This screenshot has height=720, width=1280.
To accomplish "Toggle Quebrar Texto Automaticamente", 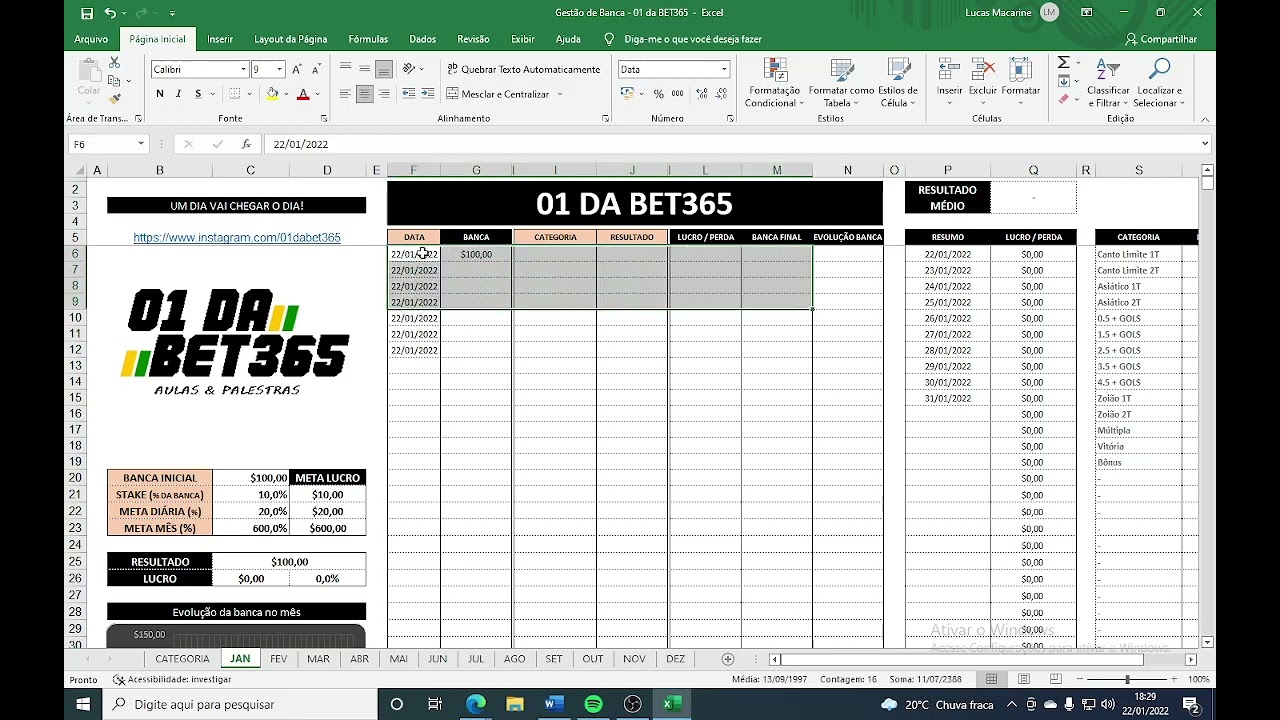I will tap(523, 69).
